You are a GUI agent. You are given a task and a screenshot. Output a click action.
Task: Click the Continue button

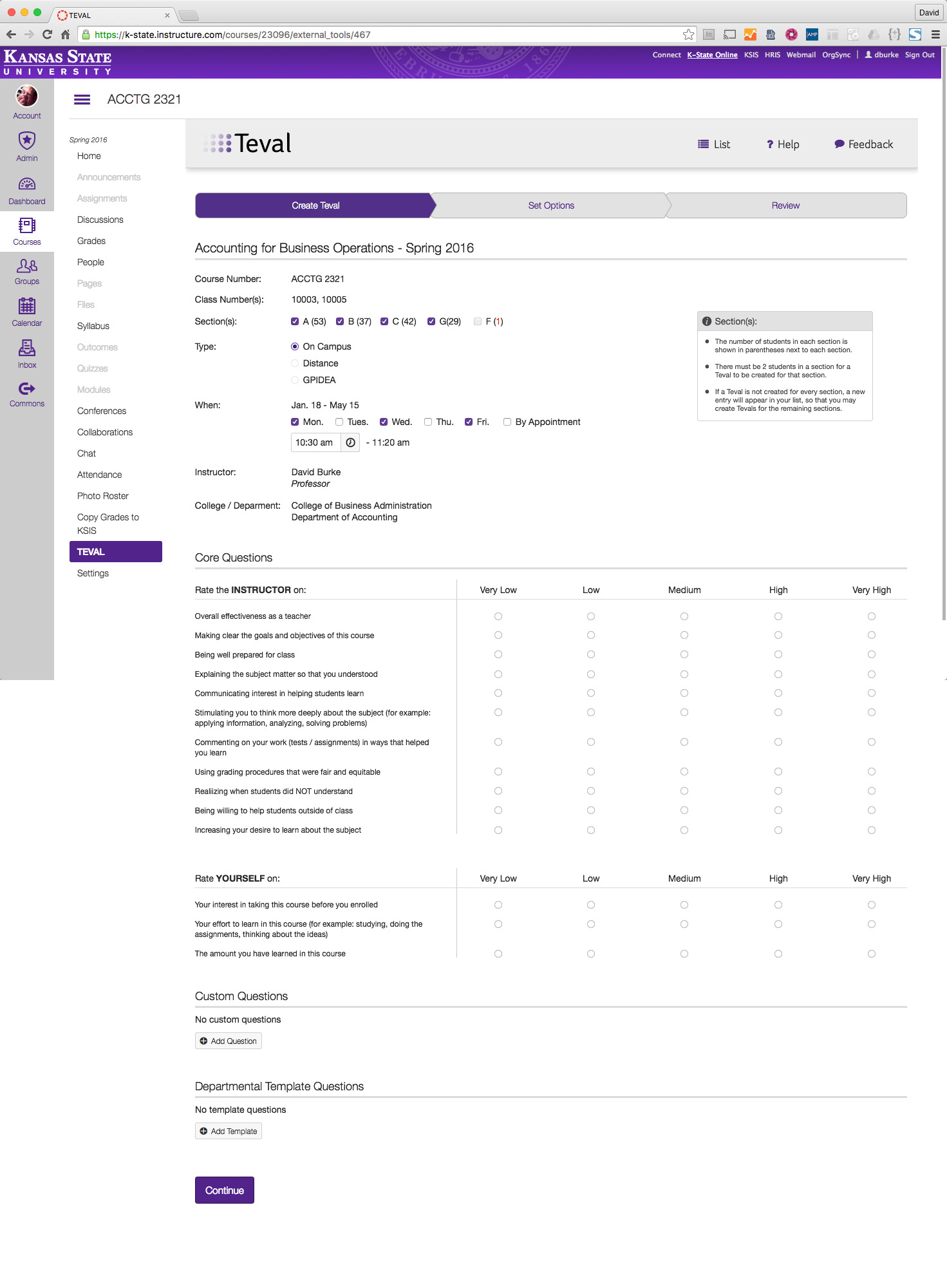(225, 1190)
